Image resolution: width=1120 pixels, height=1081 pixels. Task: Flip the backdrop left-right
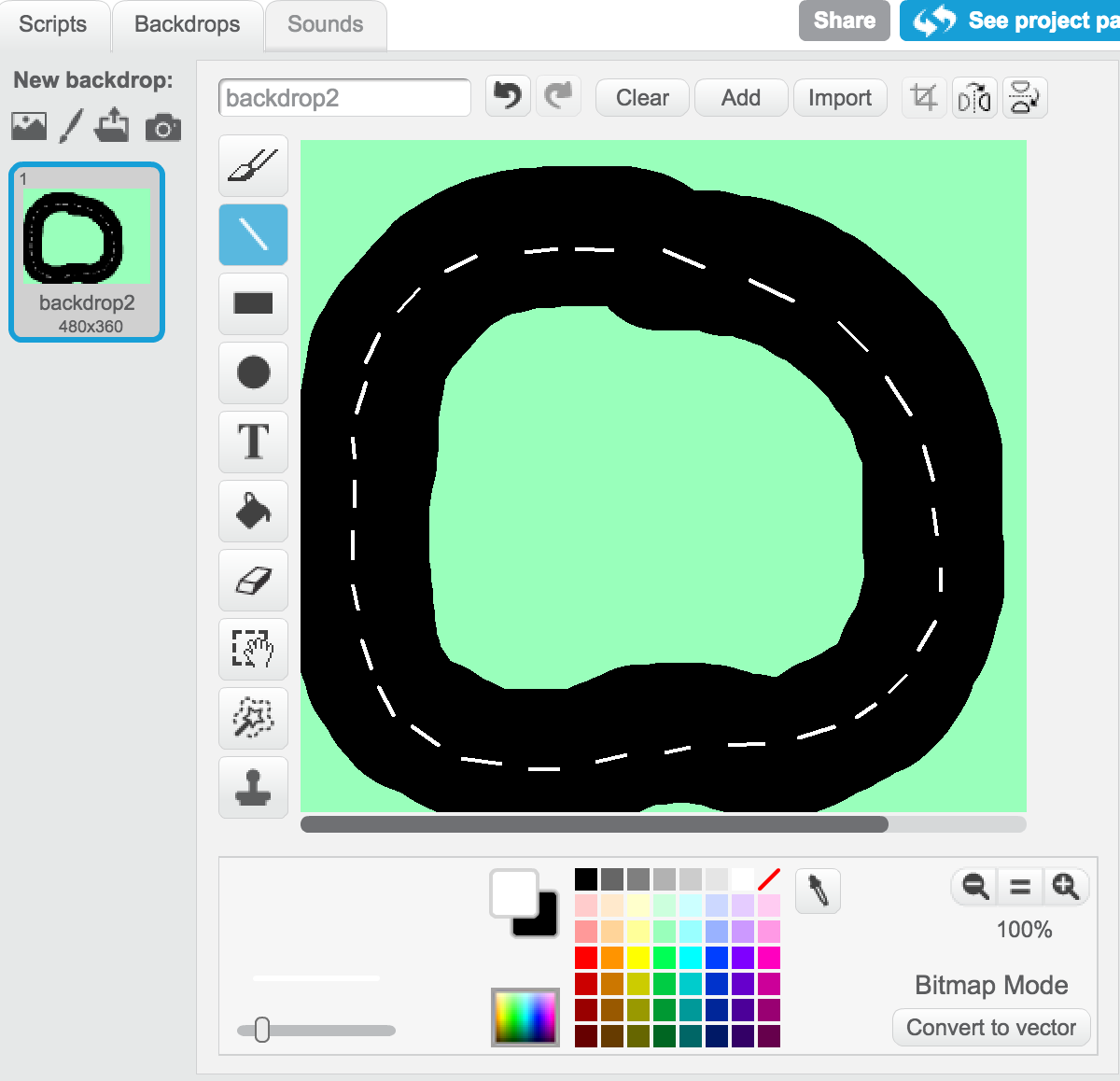click(974, 97)
